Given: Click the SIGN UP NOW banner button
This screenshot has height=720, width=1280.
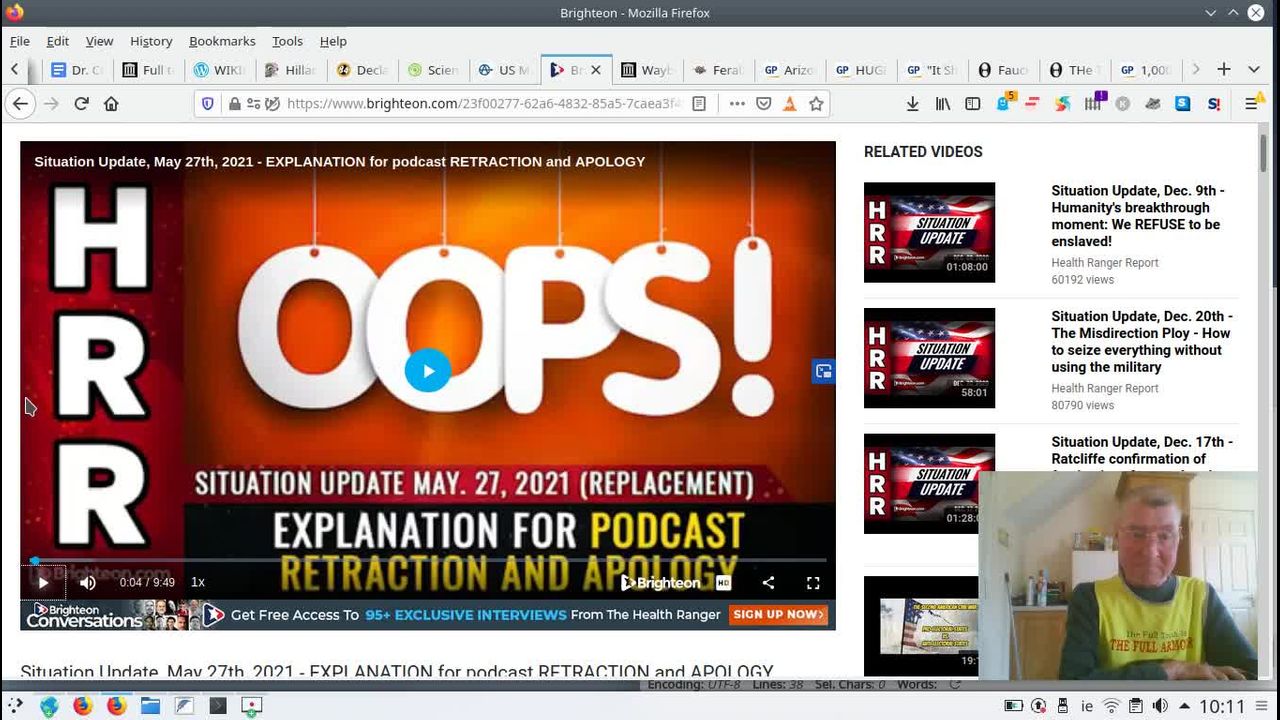Looking at the screenshot, I should [x=778, y=615].
